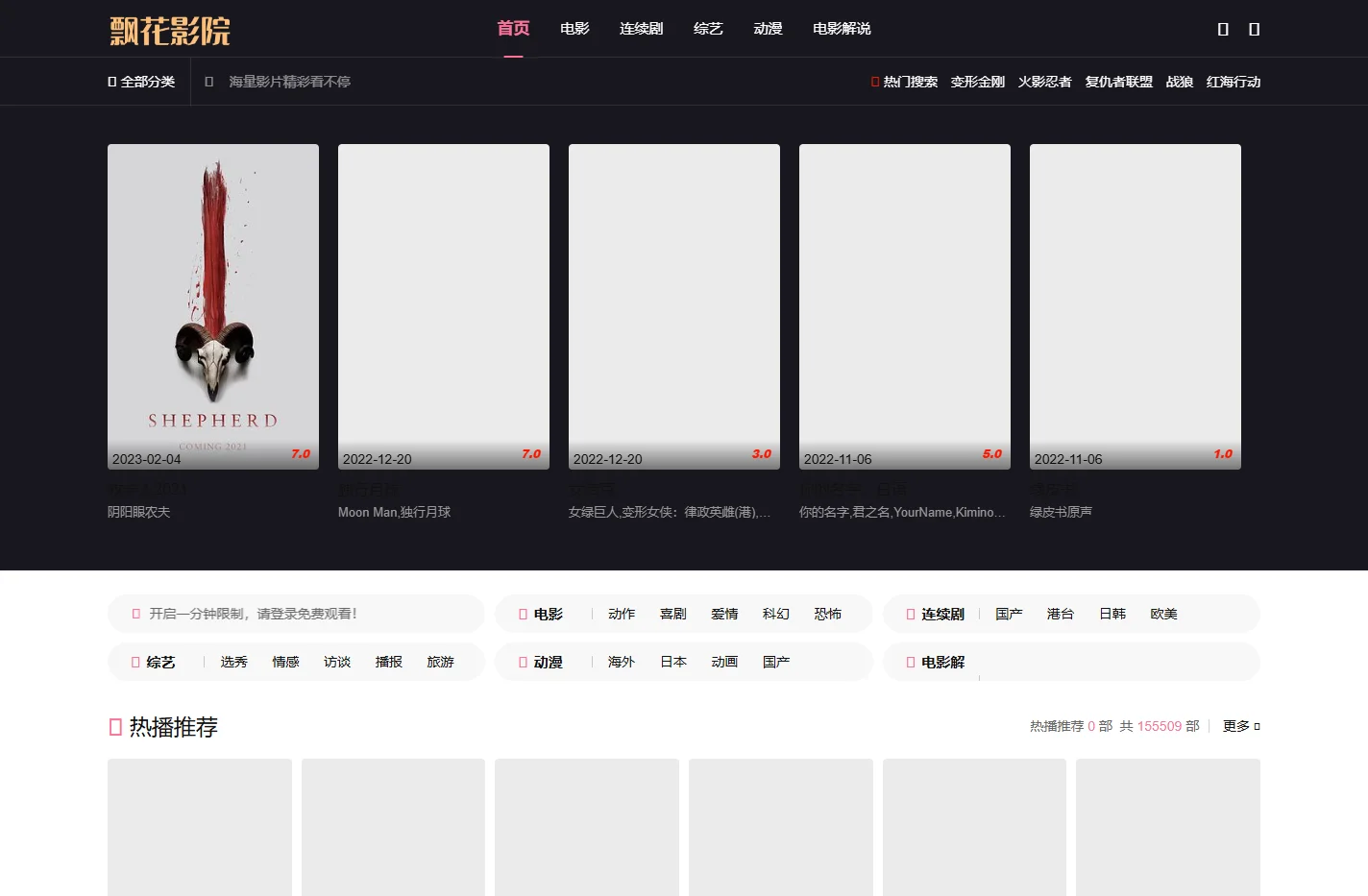1368x896 pixels.
Task: Open the Shepherd movie poster
Action: coord(213,306)
